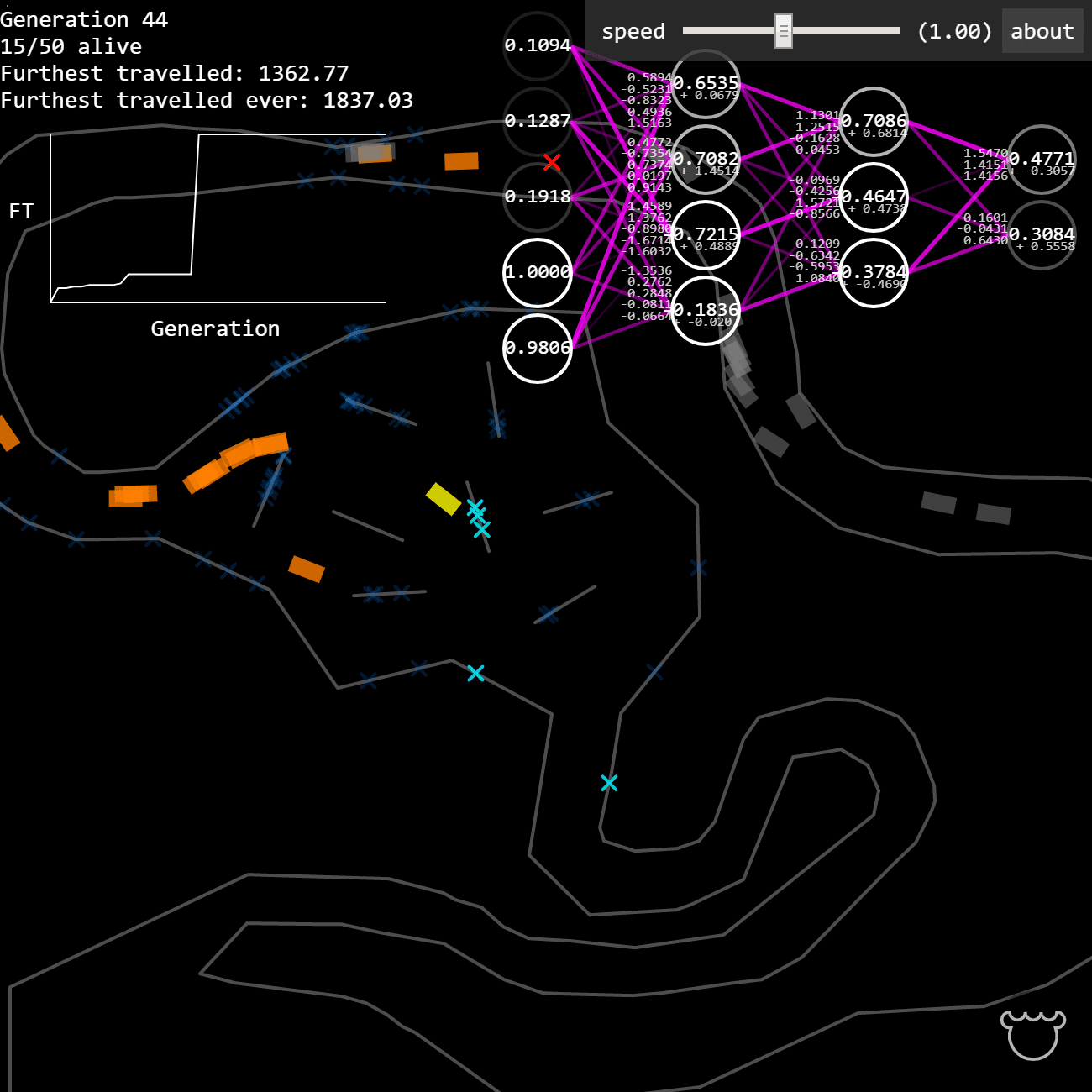Click the lowest cyan X checkpoint marker
The height and width of the screenshot is (1092, 1092).
click(609, 783)
